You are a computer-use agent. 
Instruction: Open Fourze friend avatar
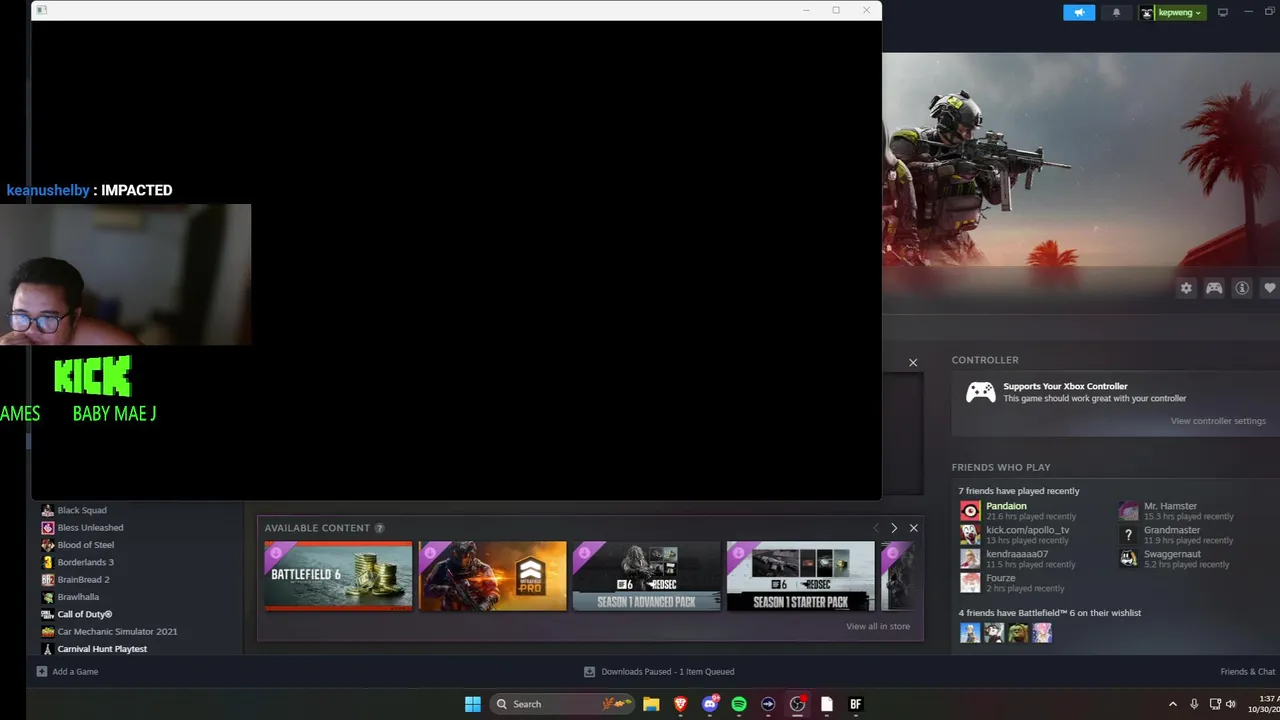[x=970, y=582]
